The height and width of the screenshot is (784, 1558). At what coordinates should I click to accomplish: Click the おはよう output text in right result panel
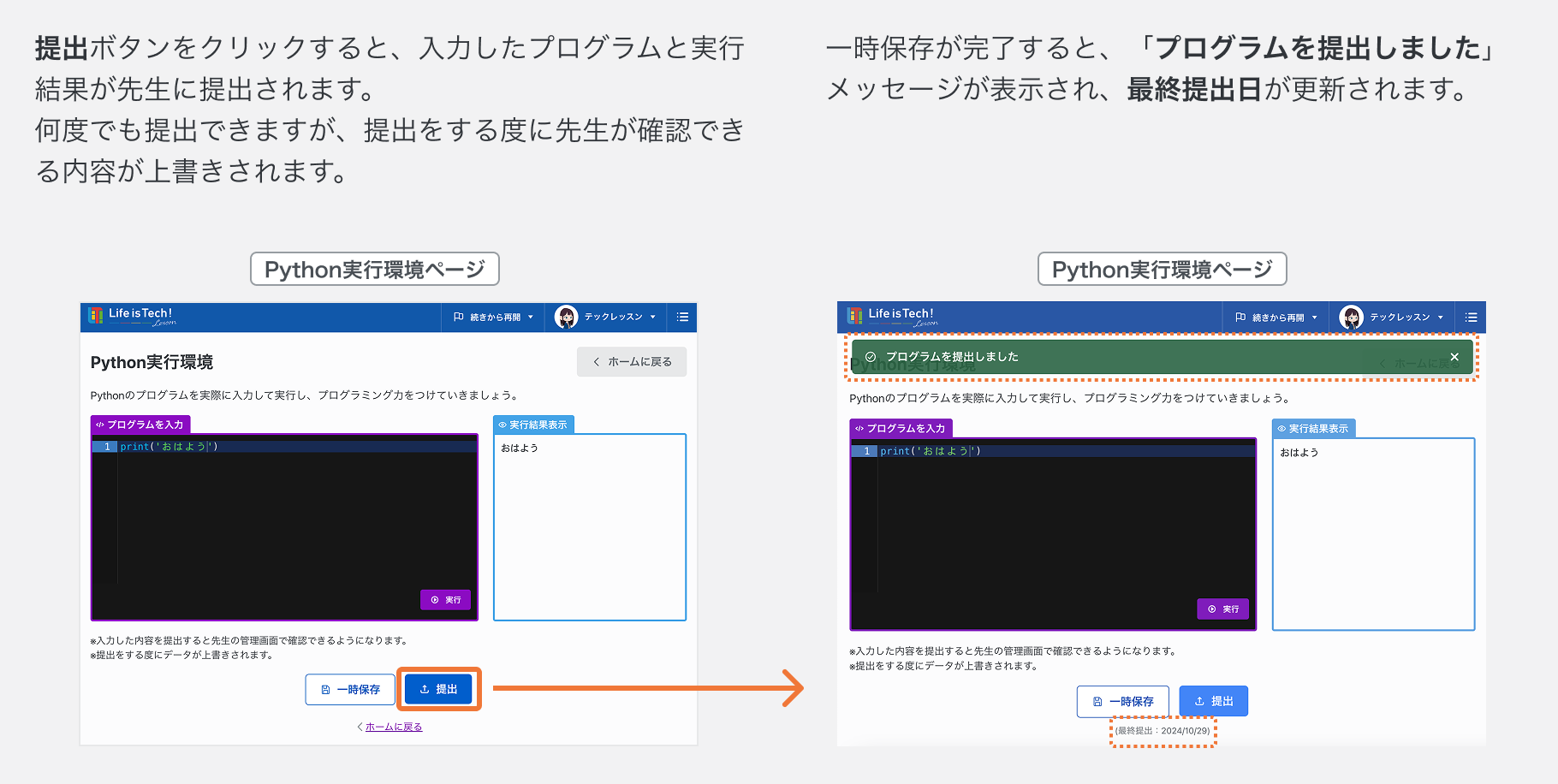click(1299, 453)
